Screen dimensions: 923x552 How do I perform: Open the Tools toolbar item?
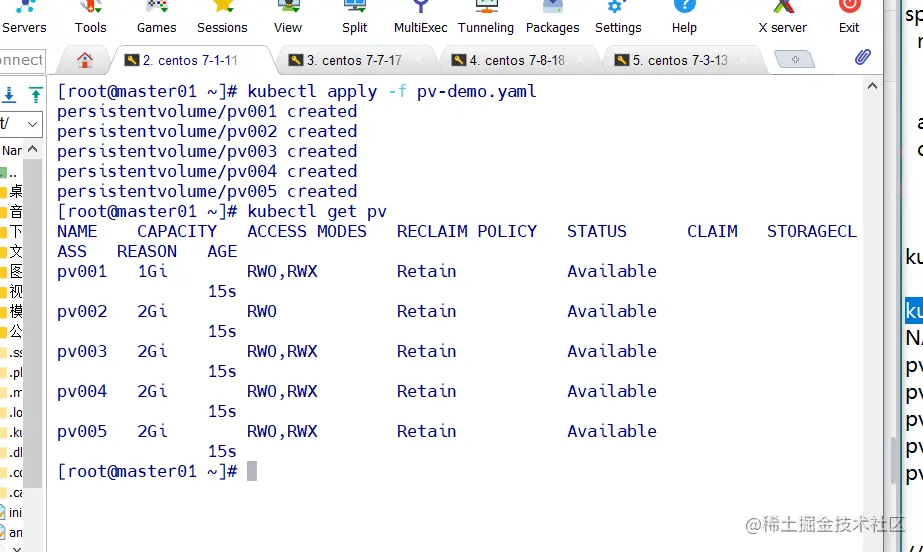91,18
